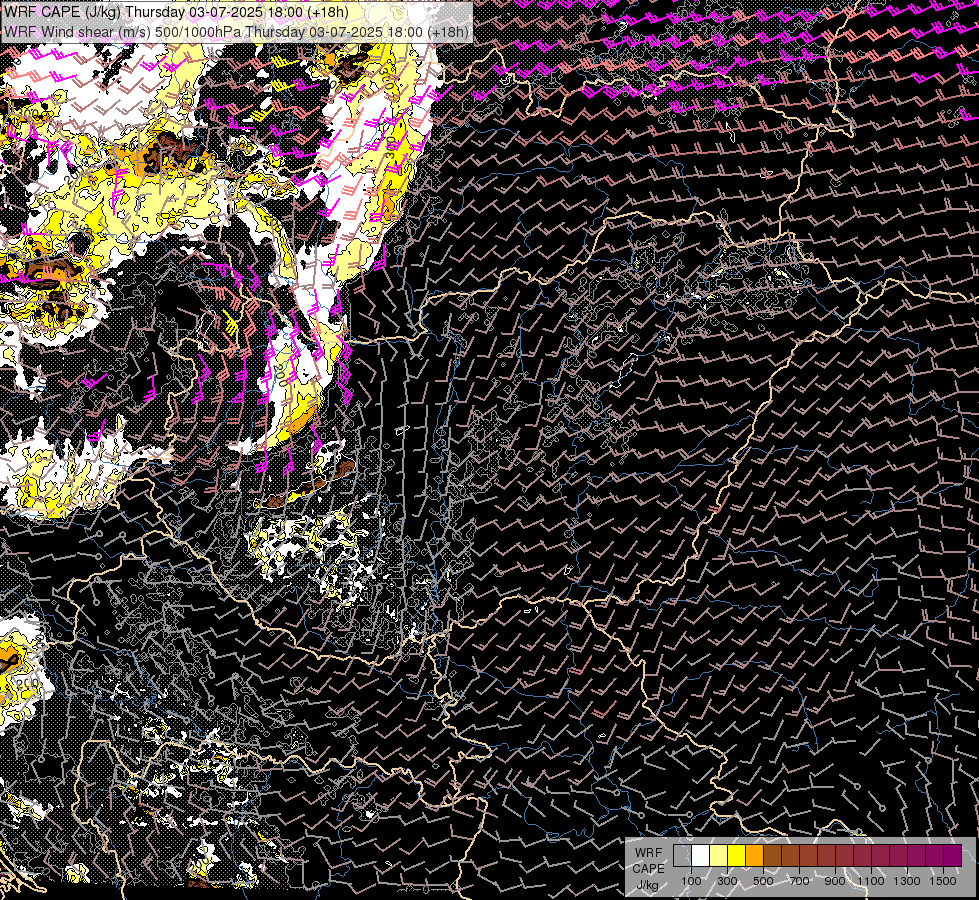This screenshot has width=979, height=900.
Task: Click the legend value 1500
Action: 943,881
